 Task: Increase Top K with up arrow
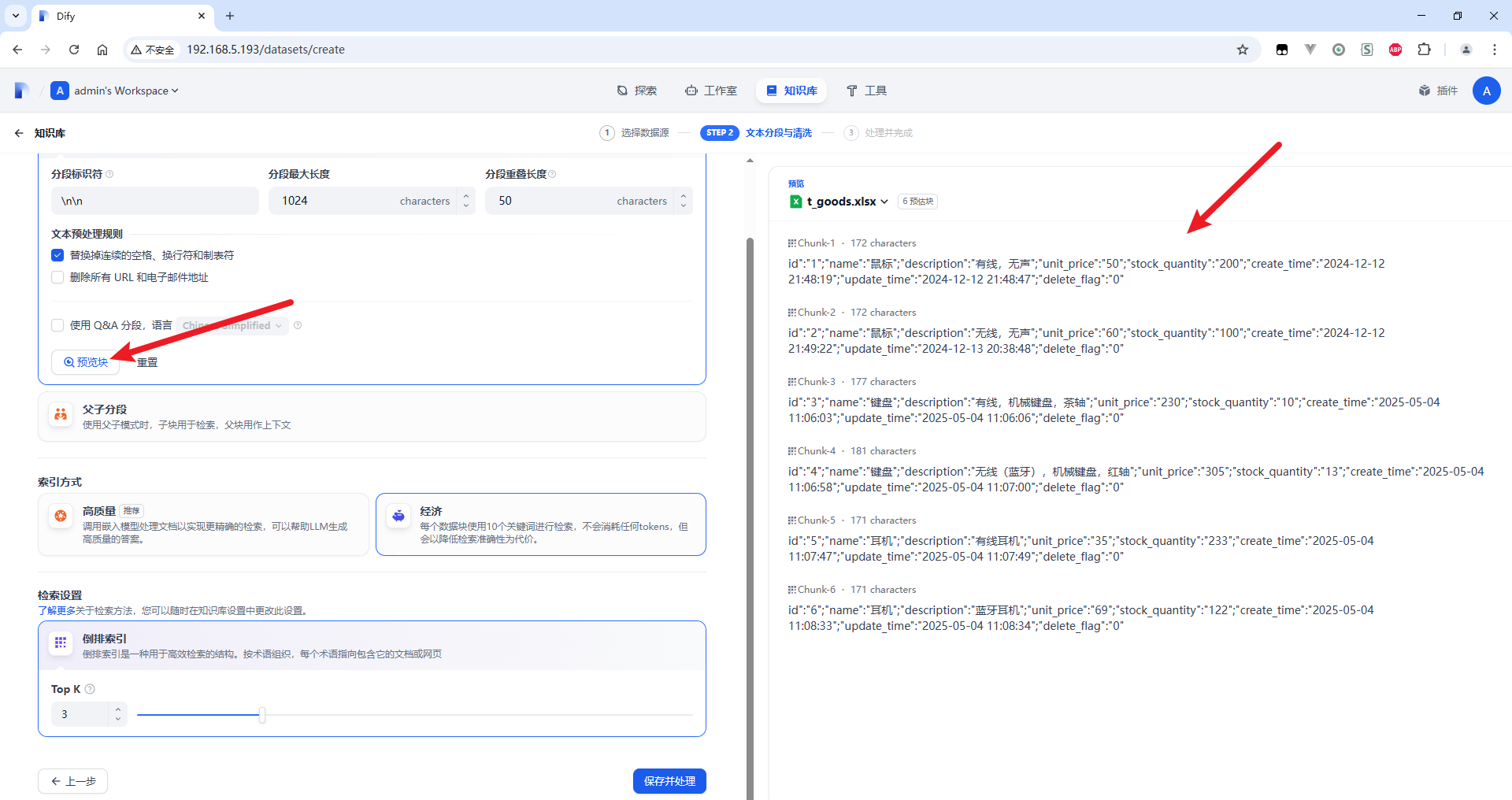(x=118, y=709)
